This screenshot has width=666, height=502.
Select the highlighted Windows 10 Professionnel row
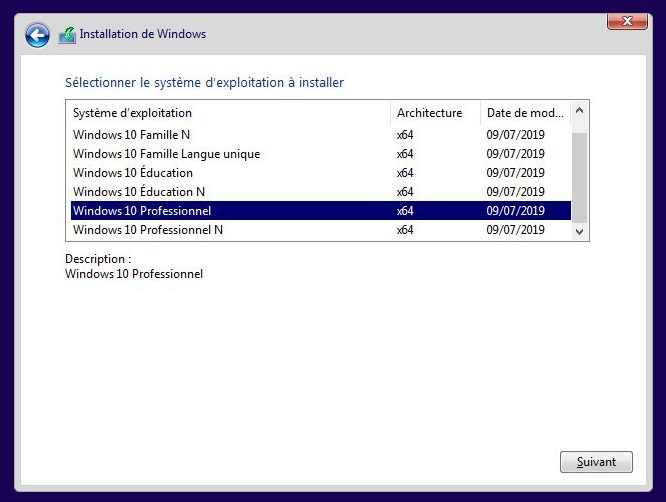[x=142, y=211]
